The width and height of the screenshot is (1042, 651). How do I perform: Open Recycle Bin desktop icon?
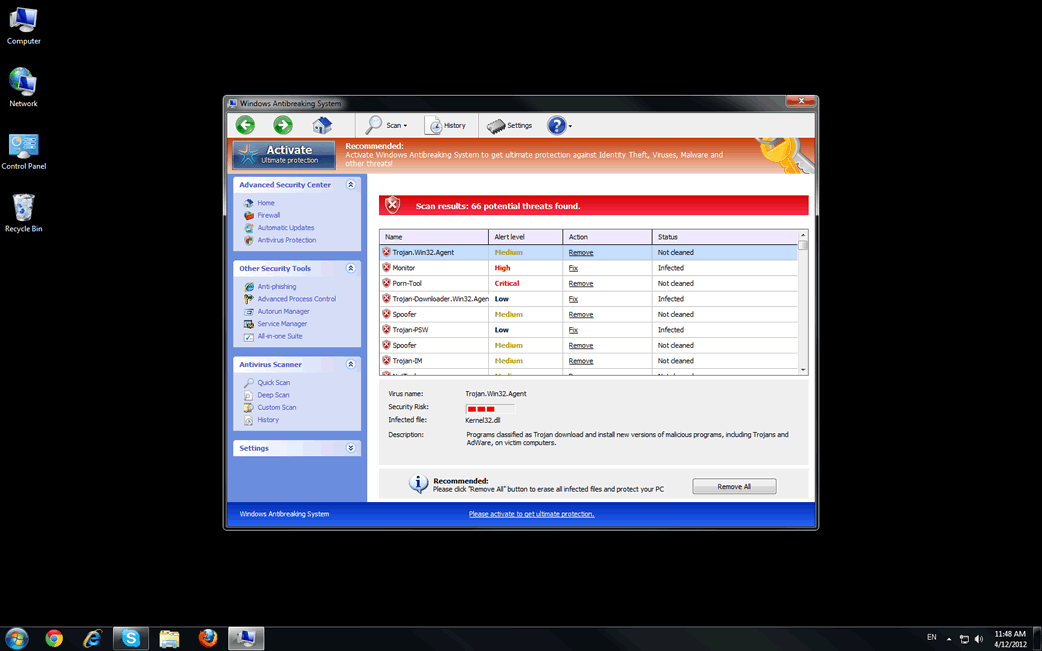pos(23,212)
